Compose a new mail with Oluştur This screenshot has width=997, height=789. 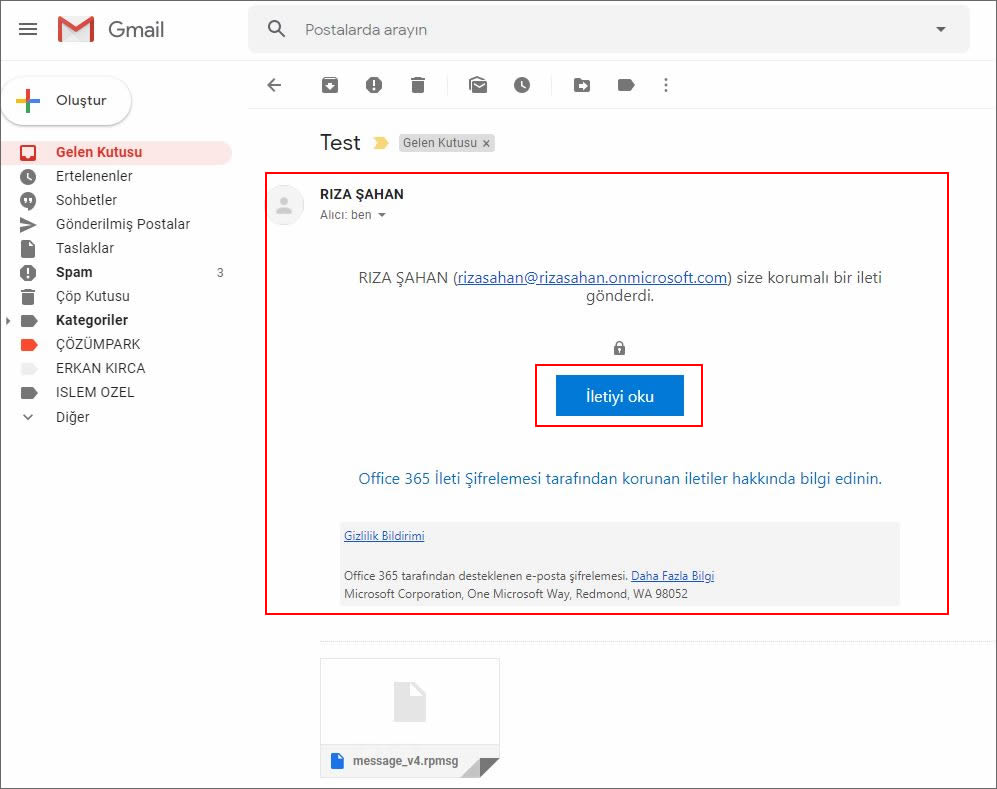click(67, 100)
